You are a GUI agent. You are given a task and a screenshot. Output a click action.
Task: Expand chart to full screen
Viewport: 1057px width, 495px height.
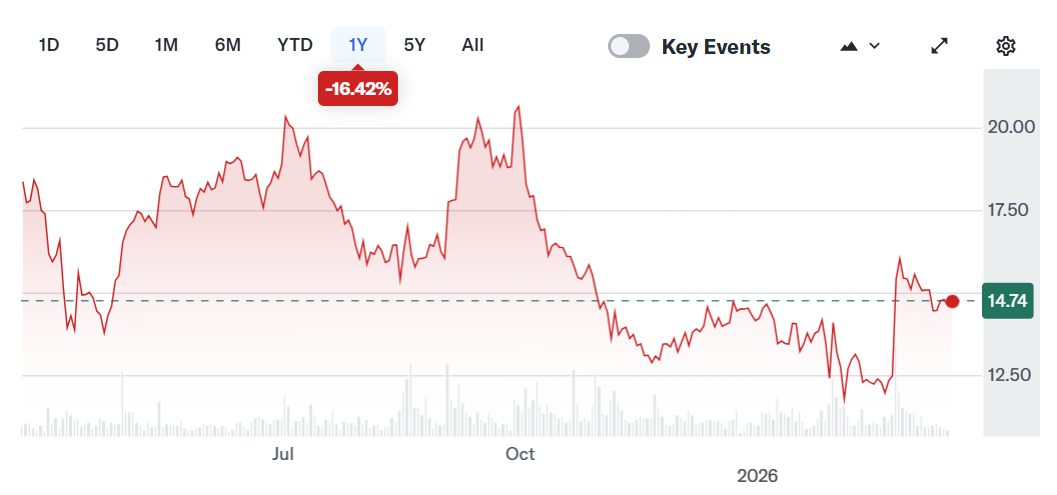pos(940,46)
